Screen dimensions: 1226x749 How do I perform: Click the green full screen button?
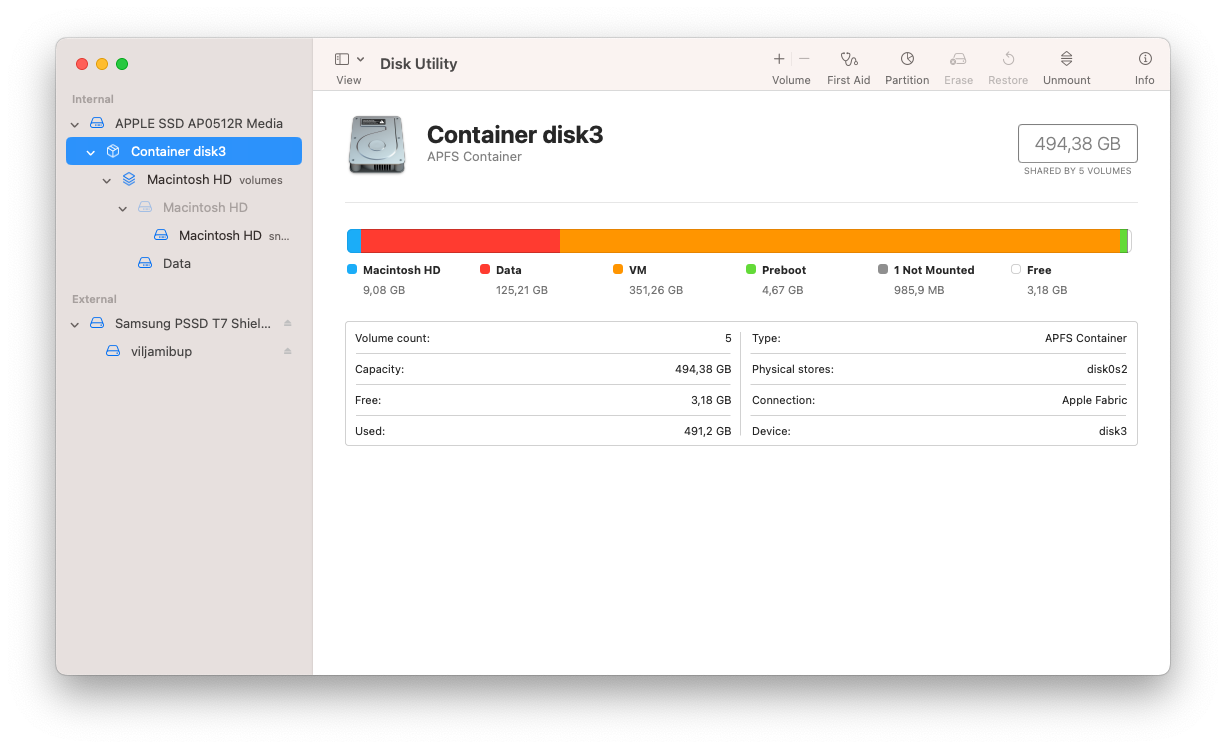122,64
